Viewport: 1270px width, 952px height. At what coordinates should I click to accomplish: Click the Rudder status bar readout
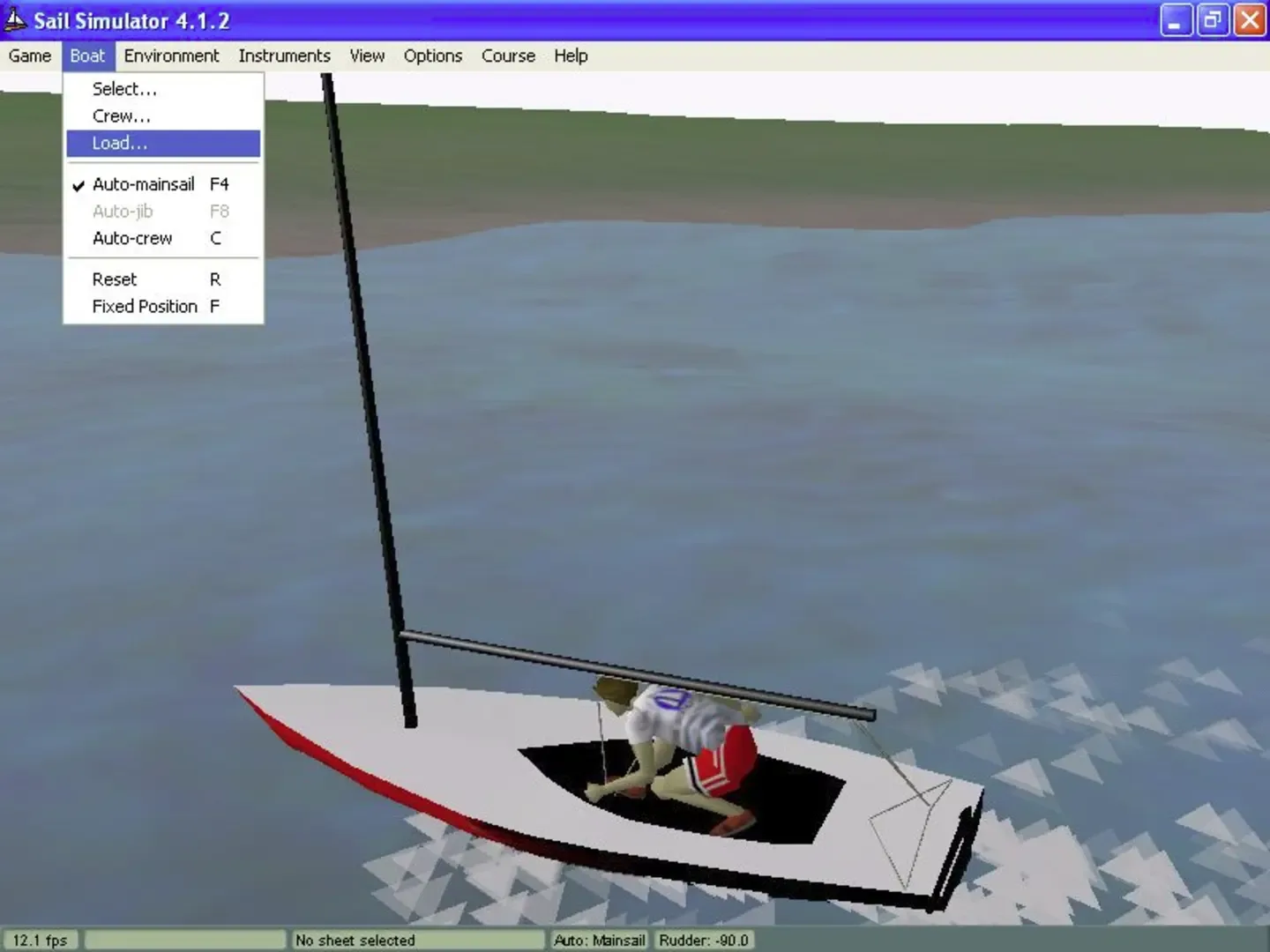coord(703,941)
